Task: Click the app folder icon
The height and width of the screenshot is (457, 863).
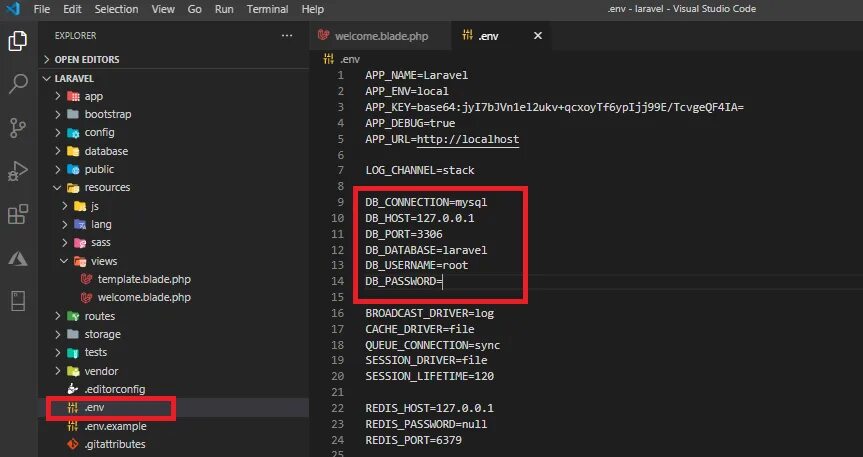Action: (x=73, y=96)
